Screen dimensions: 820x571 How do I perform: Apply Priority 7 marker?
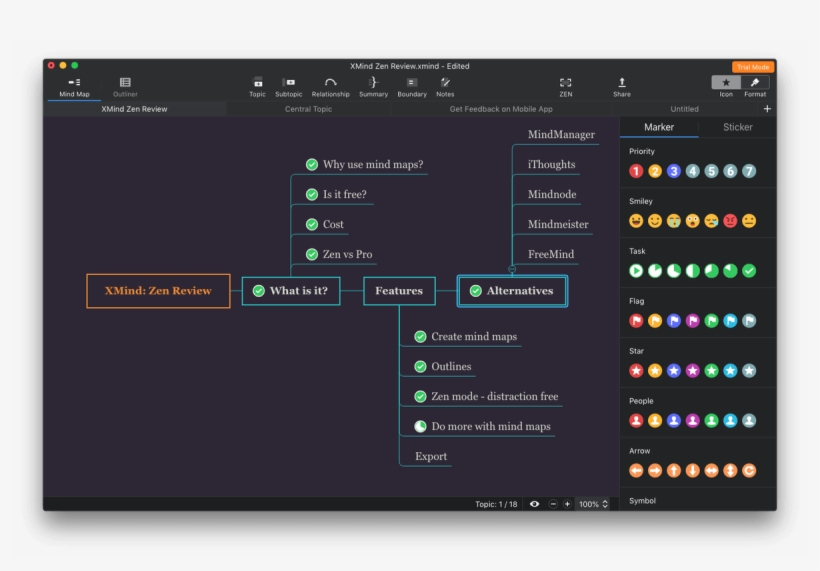[749, 171]
